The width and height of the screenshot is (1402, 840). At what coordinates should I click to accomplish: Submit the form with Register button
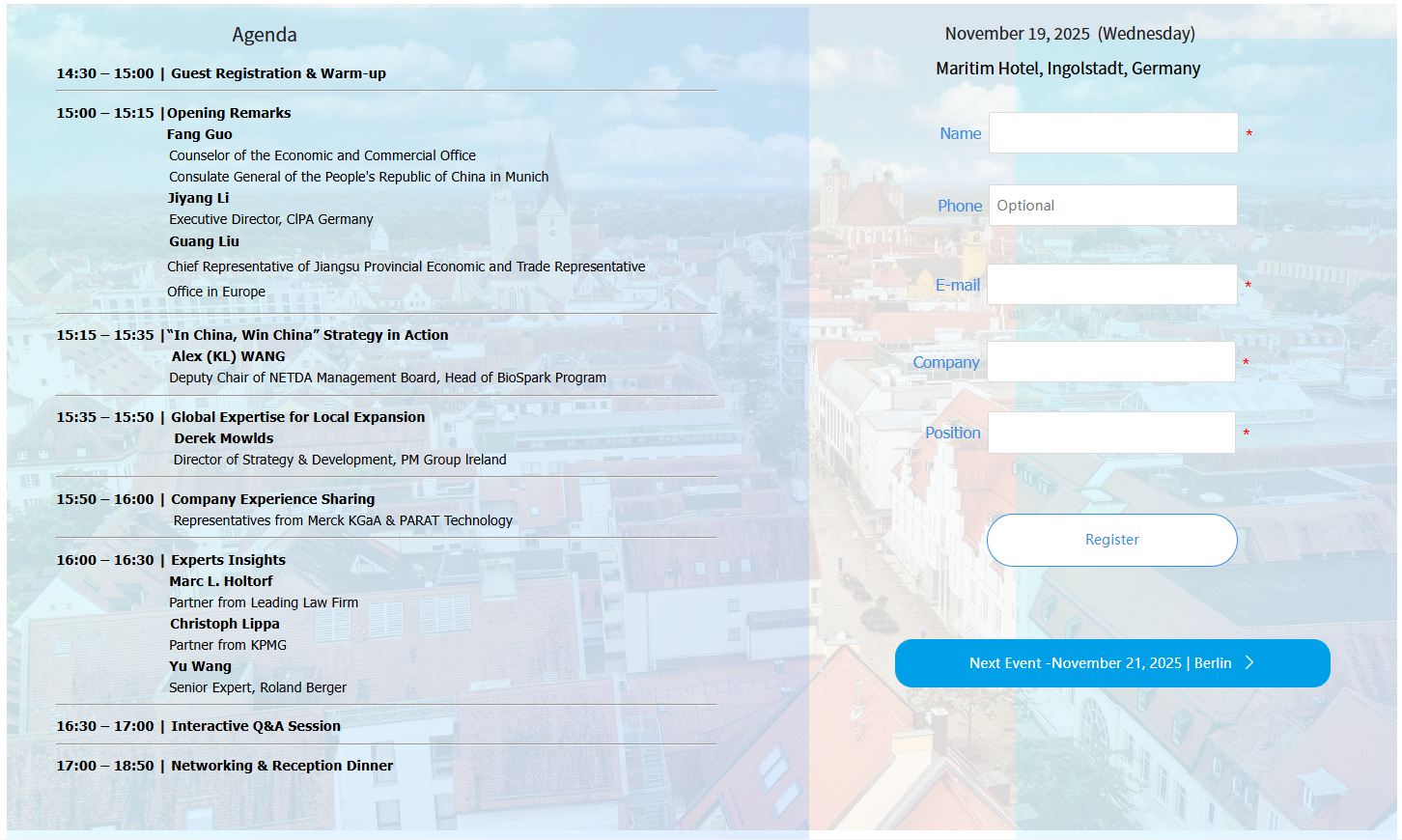1112,540
